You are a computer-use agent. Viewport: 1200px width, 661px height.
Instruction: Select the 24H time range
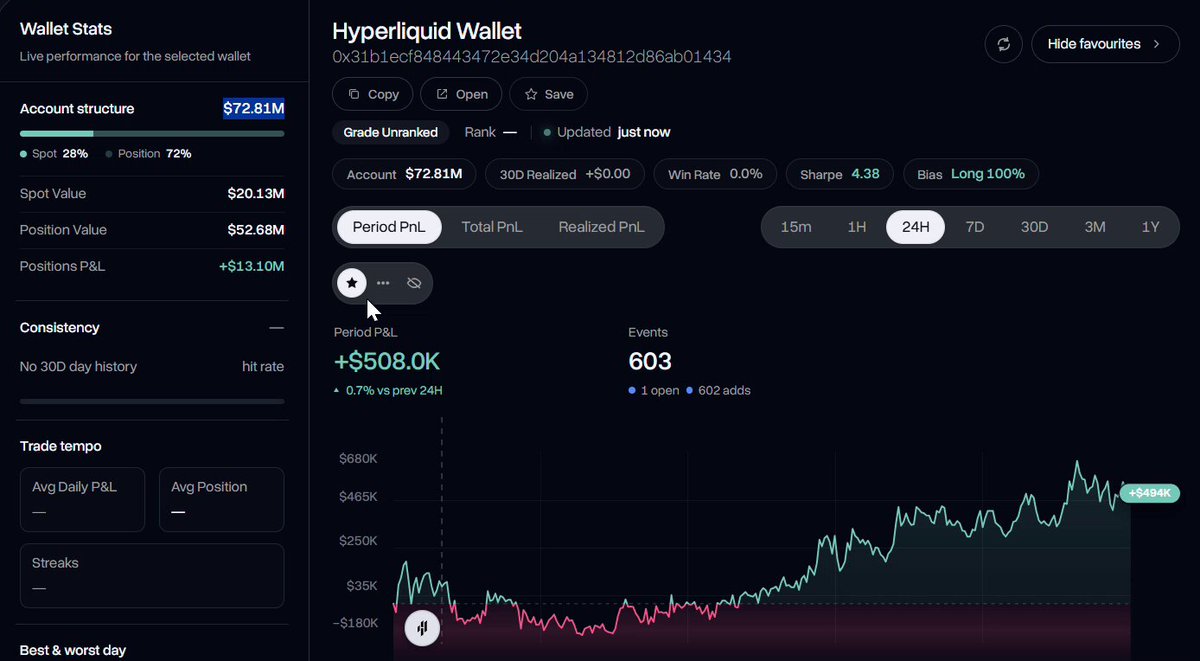(916, 227)
